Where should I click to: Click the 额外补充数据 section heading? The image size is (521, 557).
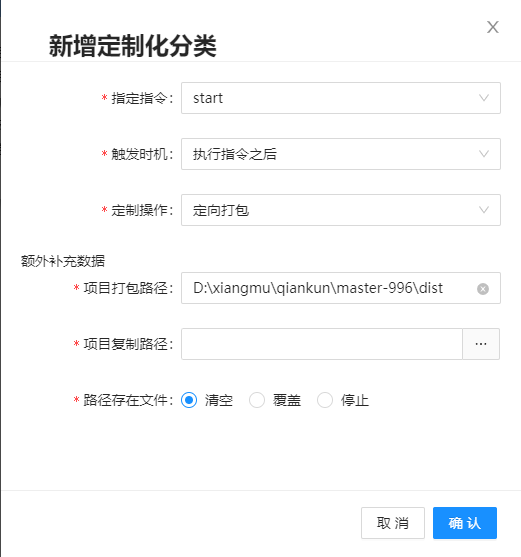coord(63,261)
